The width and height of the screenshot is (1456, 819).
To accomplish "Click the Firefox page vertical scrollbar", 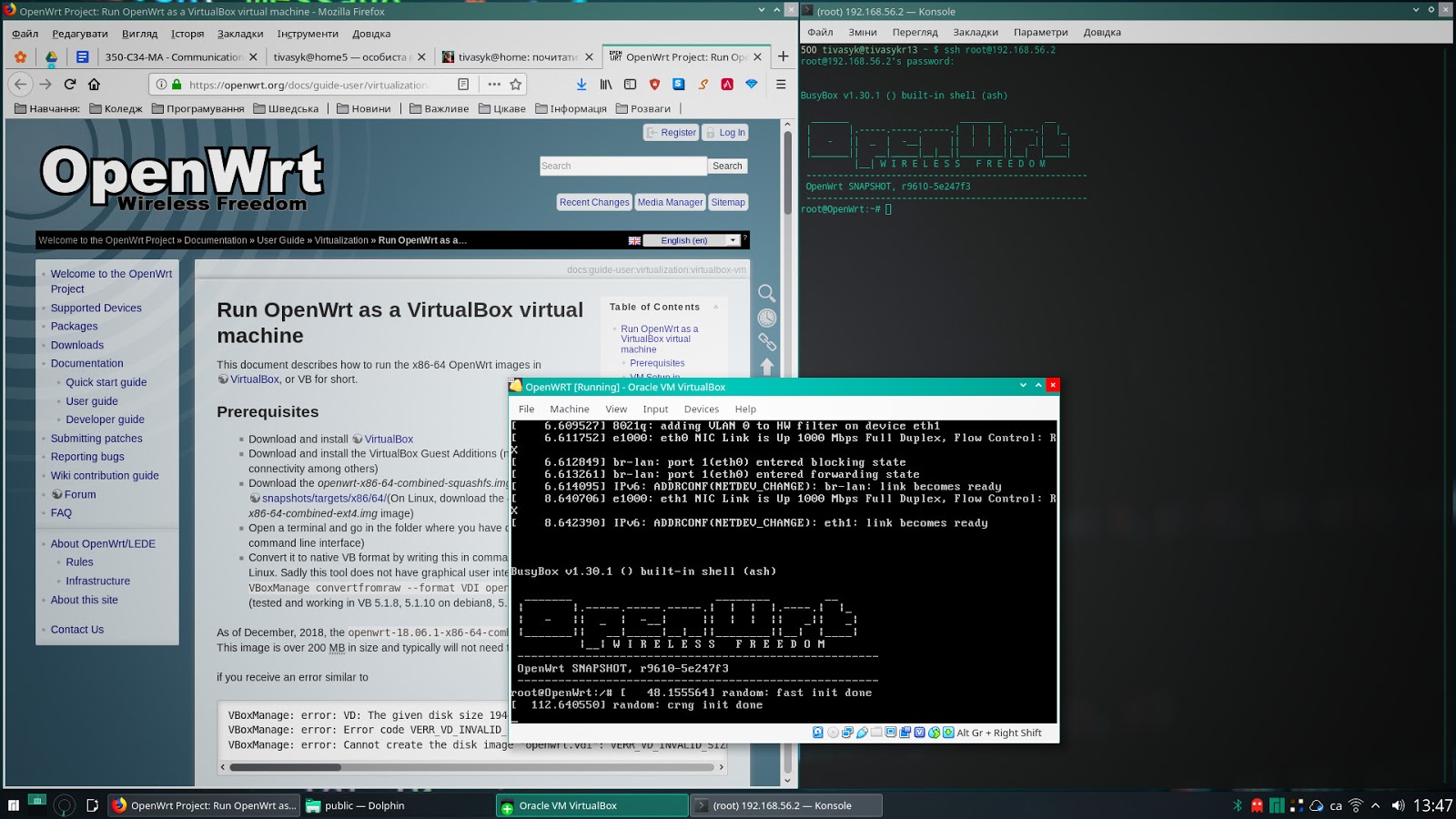I will (788, 173).
